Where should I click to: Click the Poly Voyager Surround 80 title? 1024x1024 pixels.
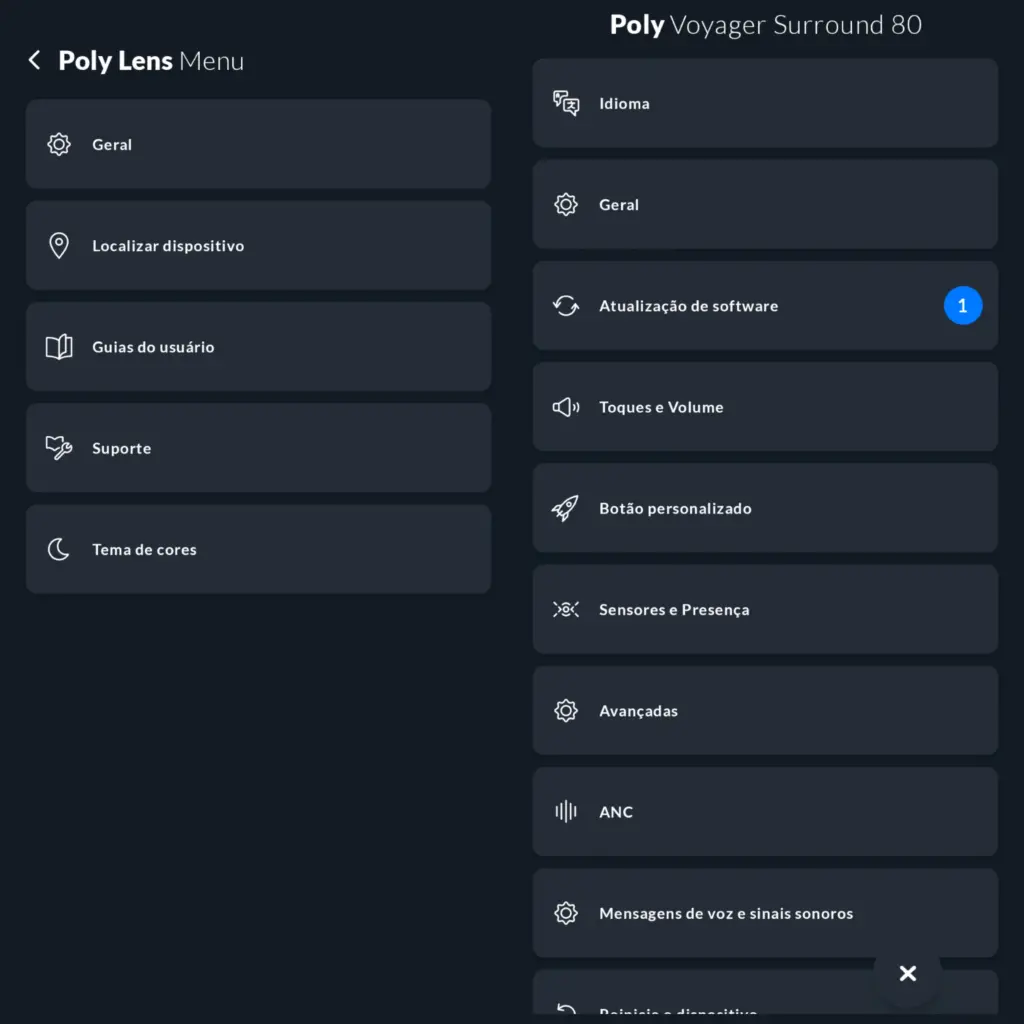coord(765,25)
